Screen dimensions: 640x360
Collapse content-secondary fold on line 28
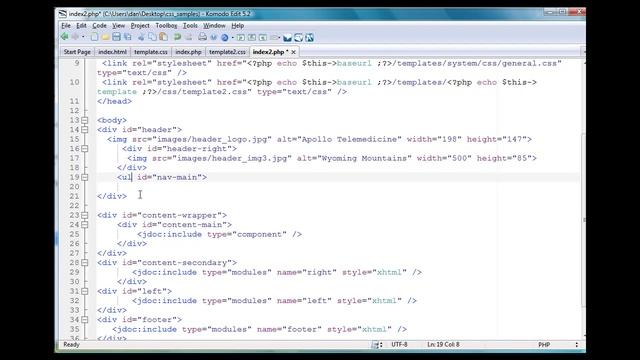coord(84,262)
